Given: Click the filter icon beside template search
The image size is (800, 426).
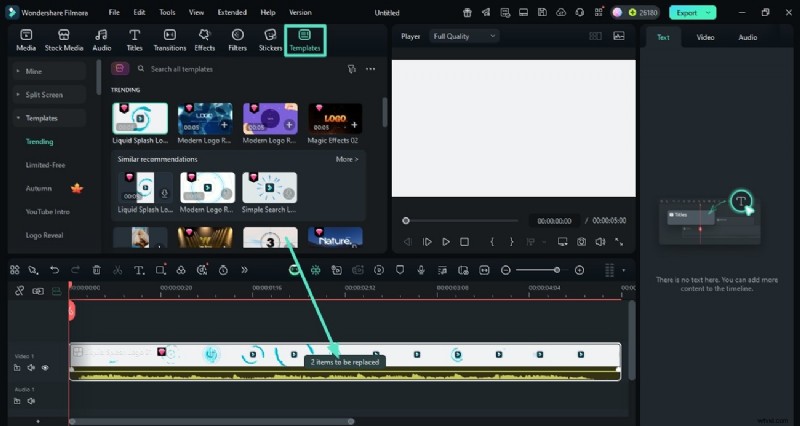Looking at the screenshot, I should click(x=352, y=69).
